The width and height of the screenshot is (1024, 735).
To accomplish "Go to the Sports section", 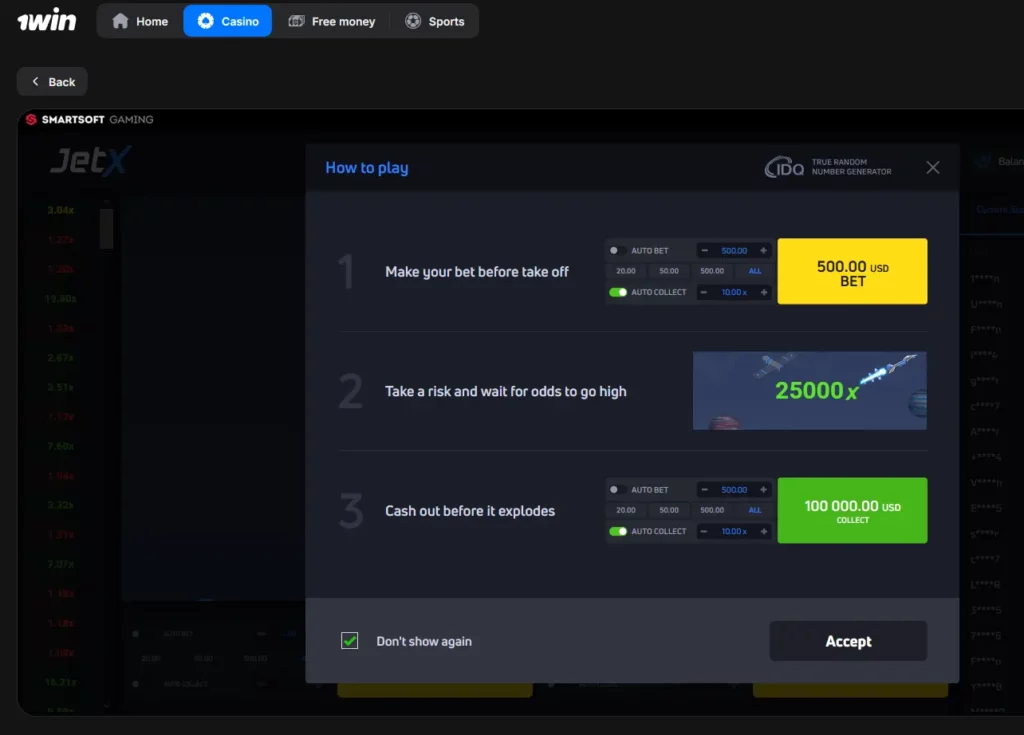I will coord(435,21).
